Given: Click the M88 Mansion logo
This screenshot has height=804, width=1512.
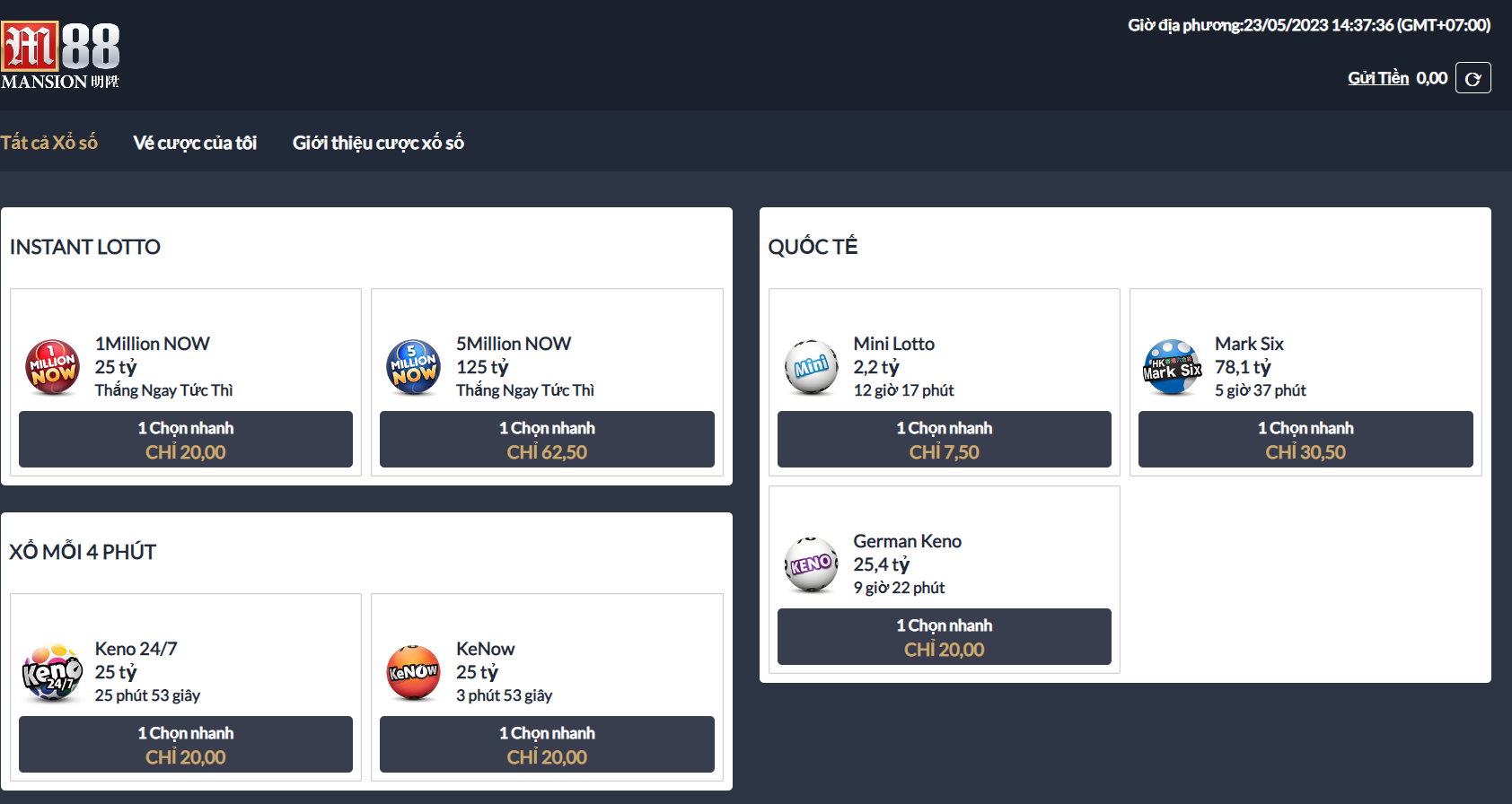Looking at the screenshot, I should (x=60, y=55).
